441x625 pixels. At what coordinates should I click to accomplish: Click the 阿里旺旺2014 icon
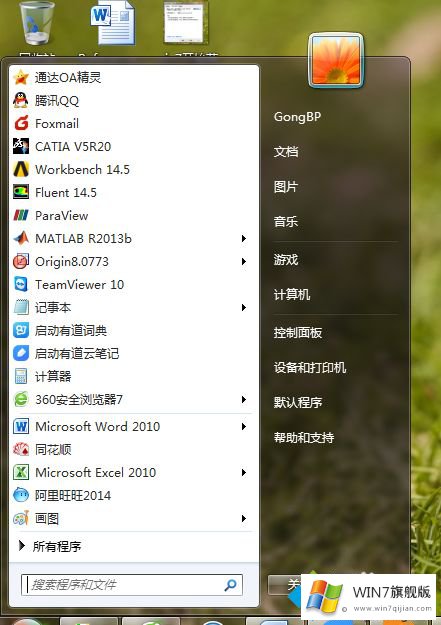point(21,495)
